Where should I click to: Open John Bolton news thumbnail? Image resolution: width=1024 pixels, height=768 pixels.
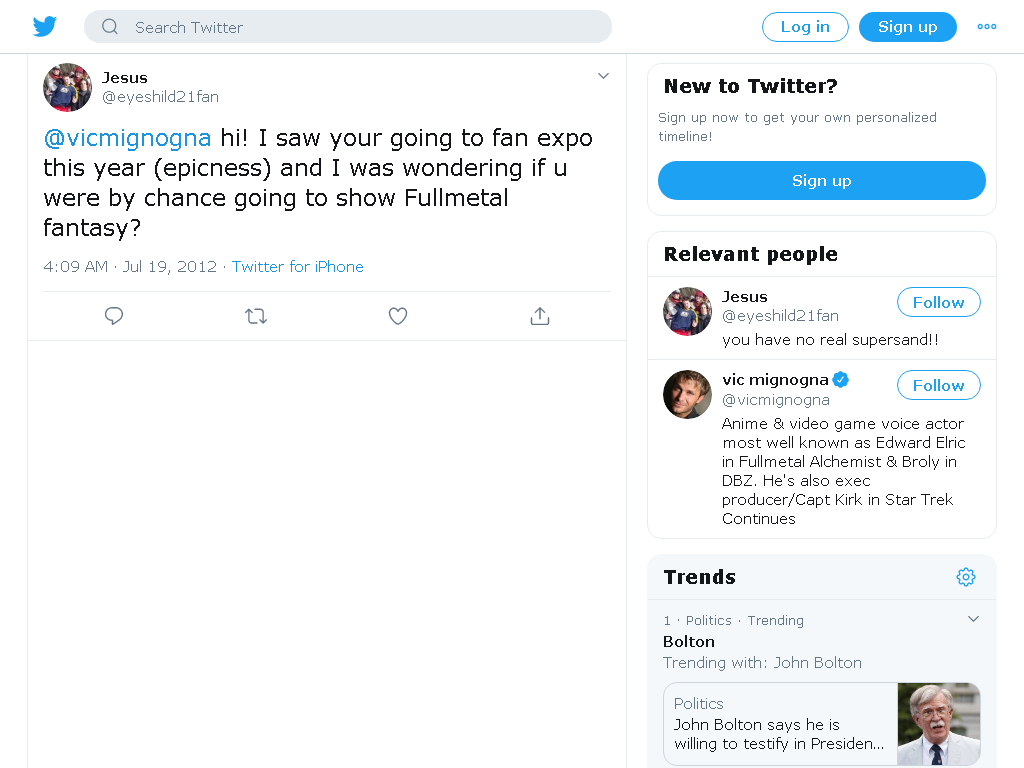938,724
